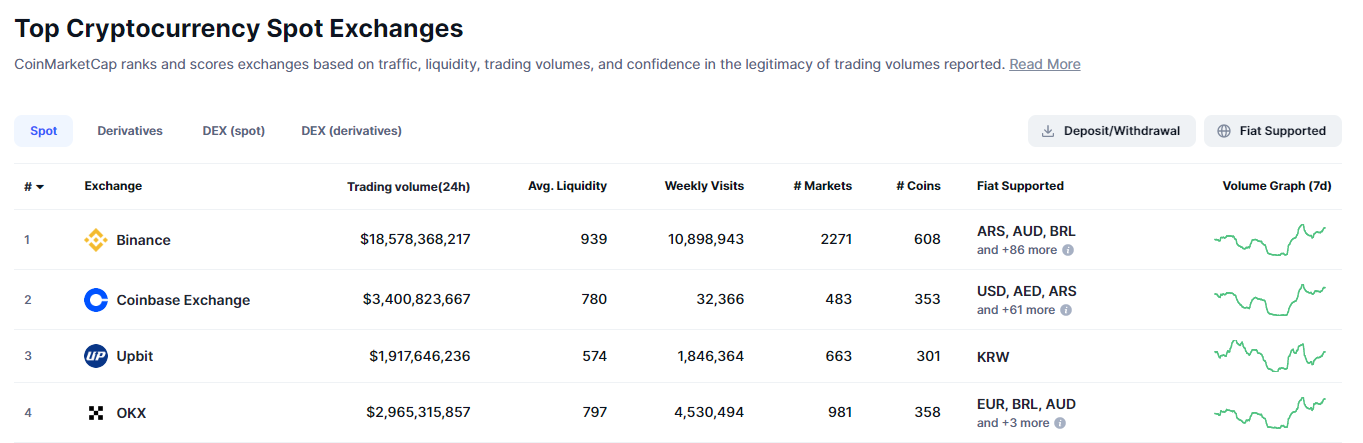Sort table by Weekly Visits header

pyautogui.click(x=704, y=186)
